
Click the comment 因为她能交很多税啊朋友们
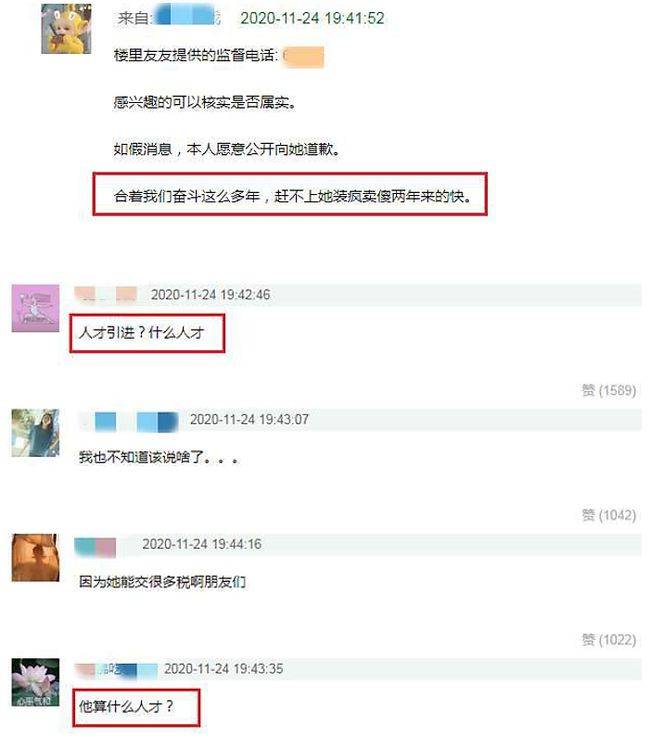[x=162, y=582]
